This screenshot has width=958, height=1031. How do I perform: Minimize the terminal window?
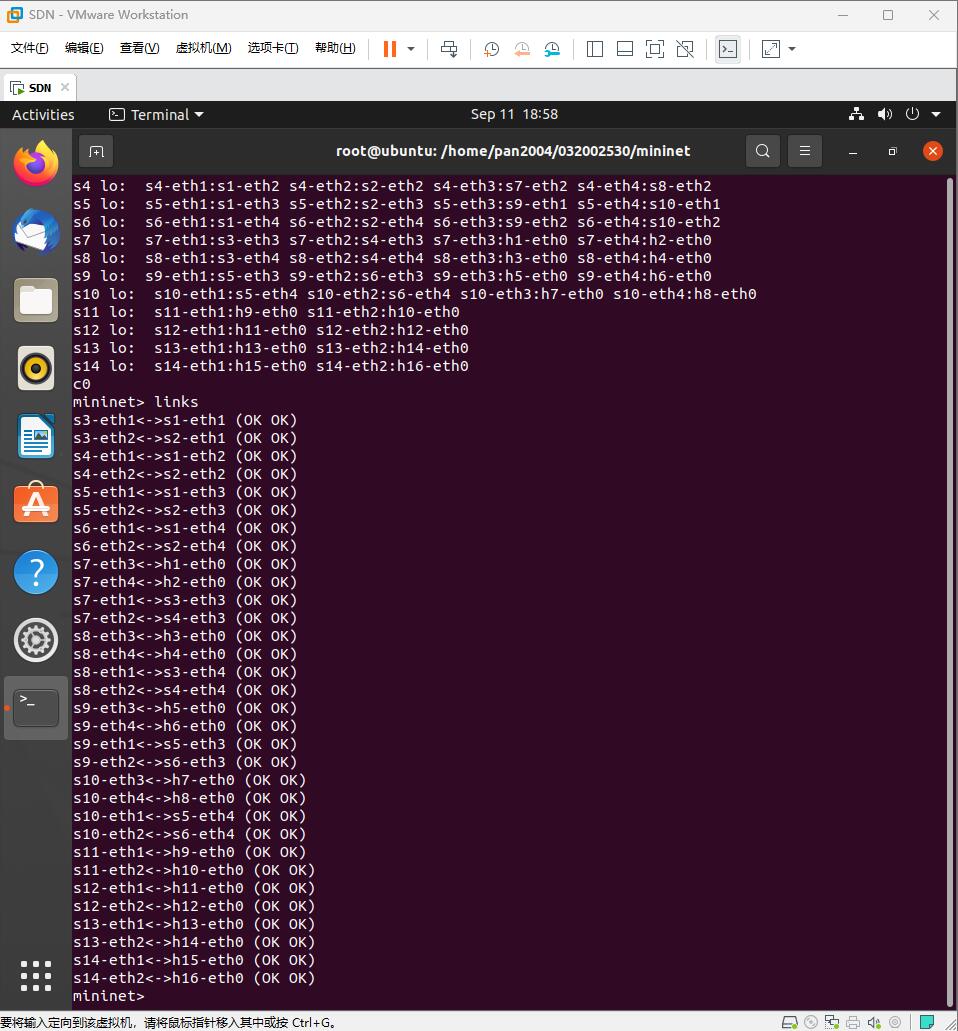pyautogui.click(x=853, y=152)
